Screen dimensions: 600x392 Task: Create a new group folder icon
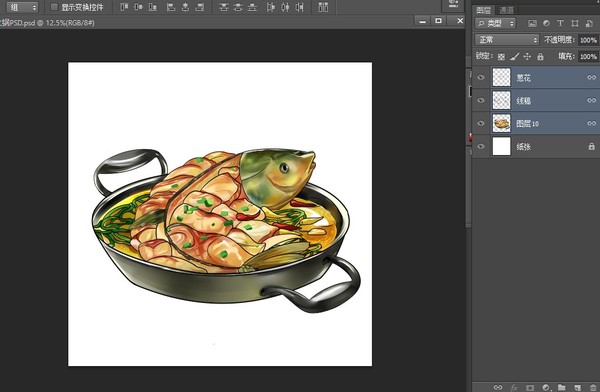tap(561, 387)
